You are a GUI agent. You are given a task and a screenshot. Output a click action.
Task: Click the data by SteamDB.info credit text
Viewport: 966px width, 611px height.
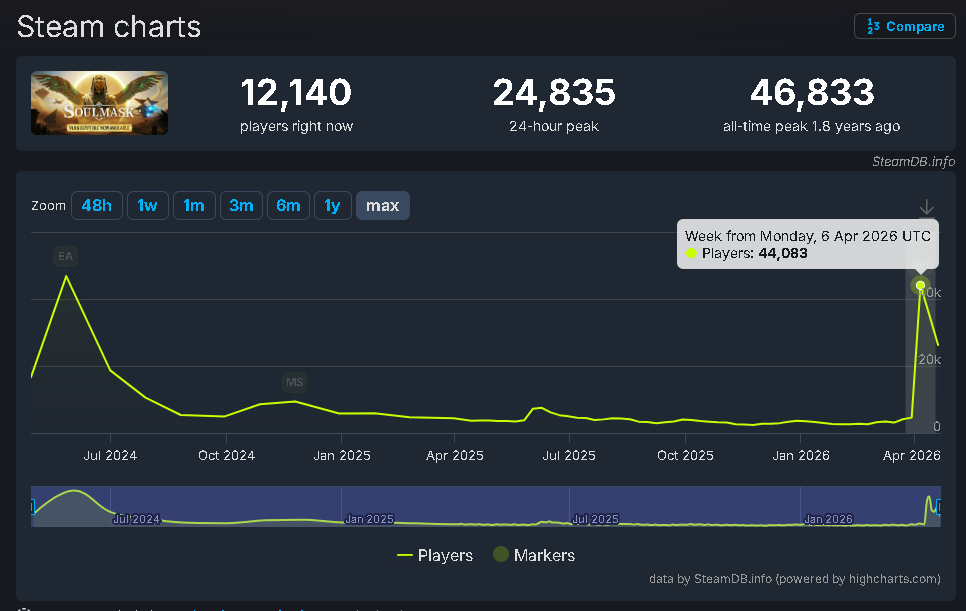point(795,579)
